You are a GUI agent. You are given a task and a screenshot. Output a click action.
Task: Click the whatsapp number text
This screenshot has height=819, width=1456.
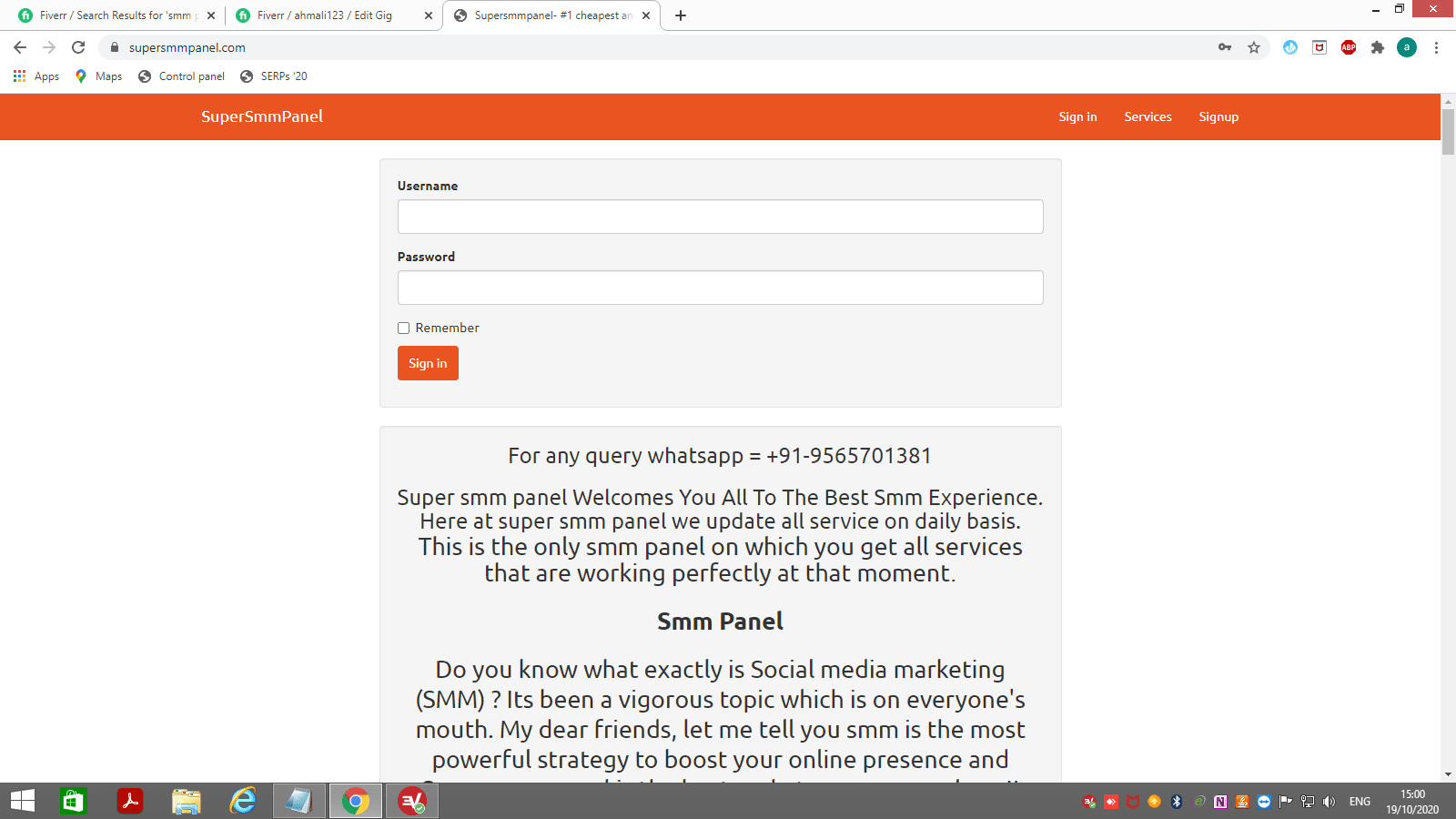tap(849, 456)
